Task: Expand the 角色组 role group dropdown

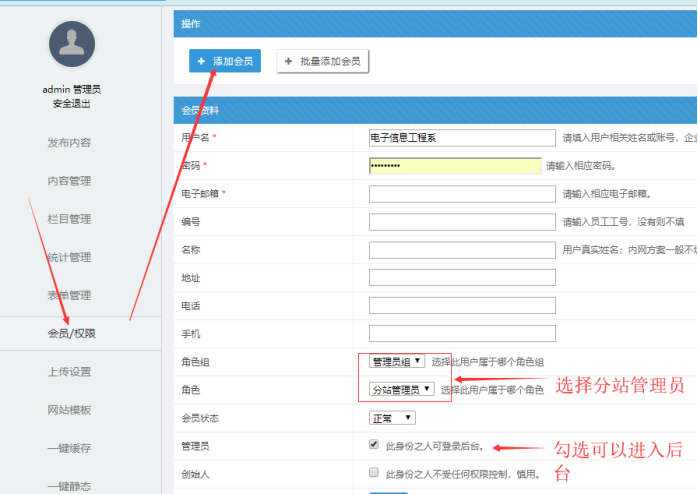Action: 397,361
